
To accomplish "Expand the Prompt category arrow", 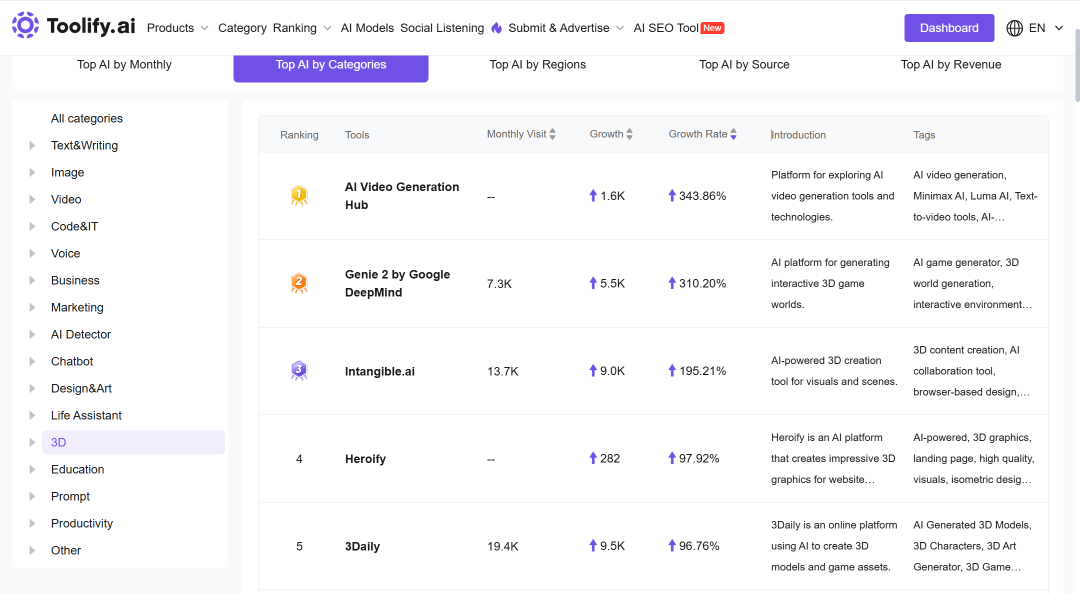I will click(x=32, y=496).
